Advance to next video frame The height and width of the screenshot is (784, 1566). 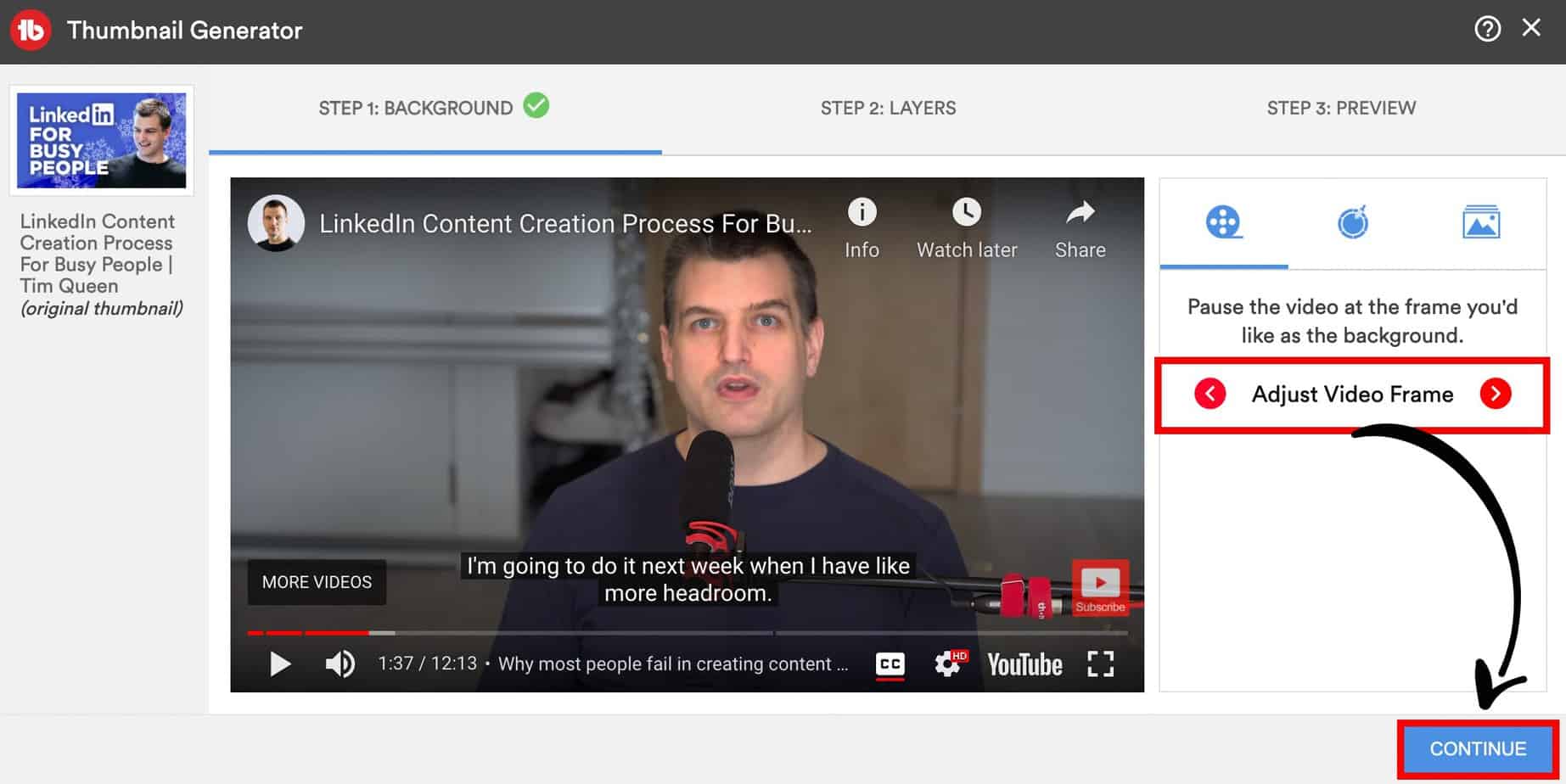pos(1495,394)
